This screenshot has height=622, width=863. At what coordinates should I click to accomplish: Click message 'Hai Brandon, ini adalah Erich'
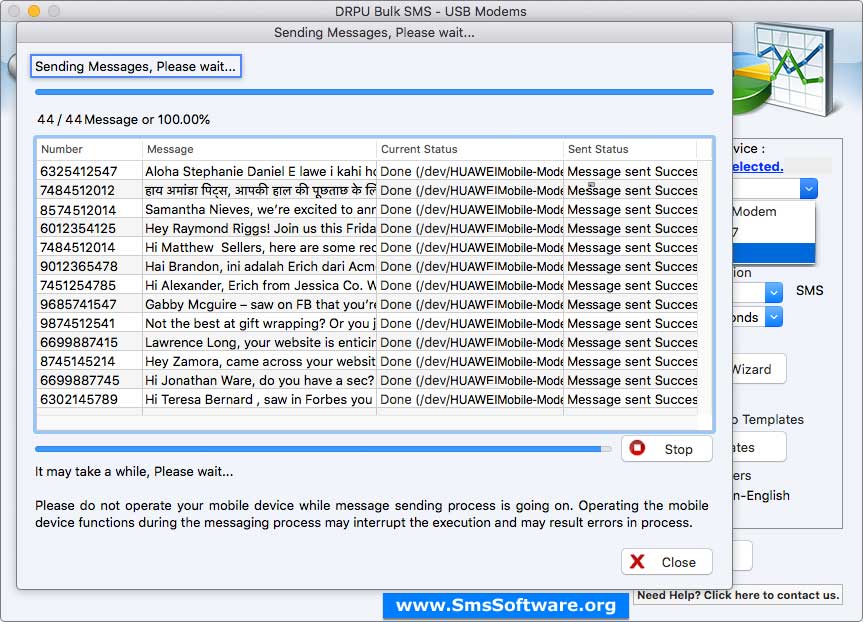(260, 266)
